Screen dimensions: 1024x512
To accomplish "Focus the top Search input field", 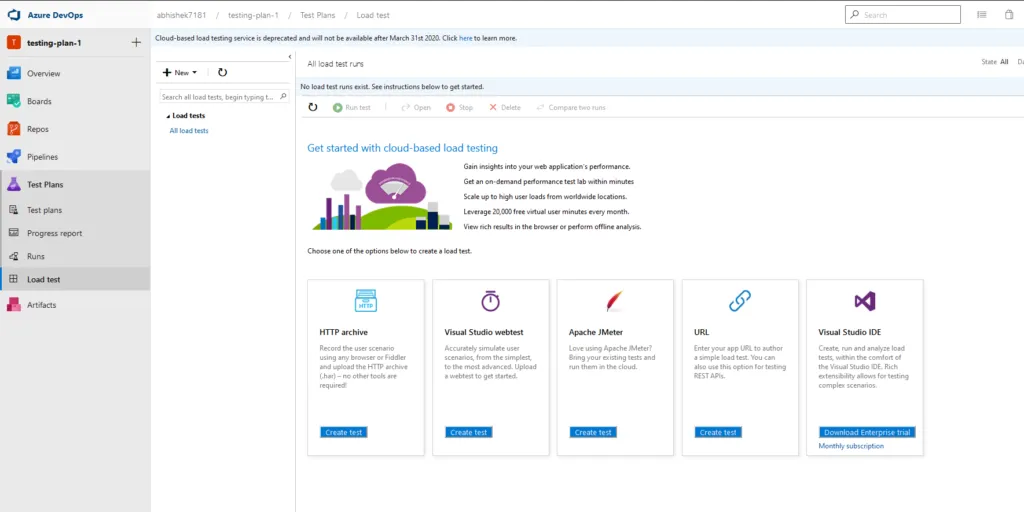I will tap(903, 14).
